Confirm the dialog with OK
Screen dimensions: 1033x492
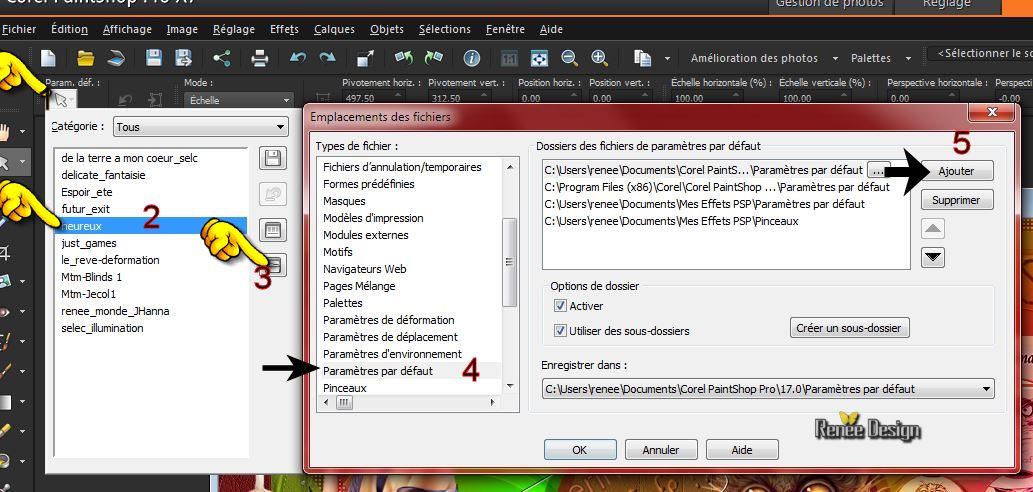click(x=579, y=450)
